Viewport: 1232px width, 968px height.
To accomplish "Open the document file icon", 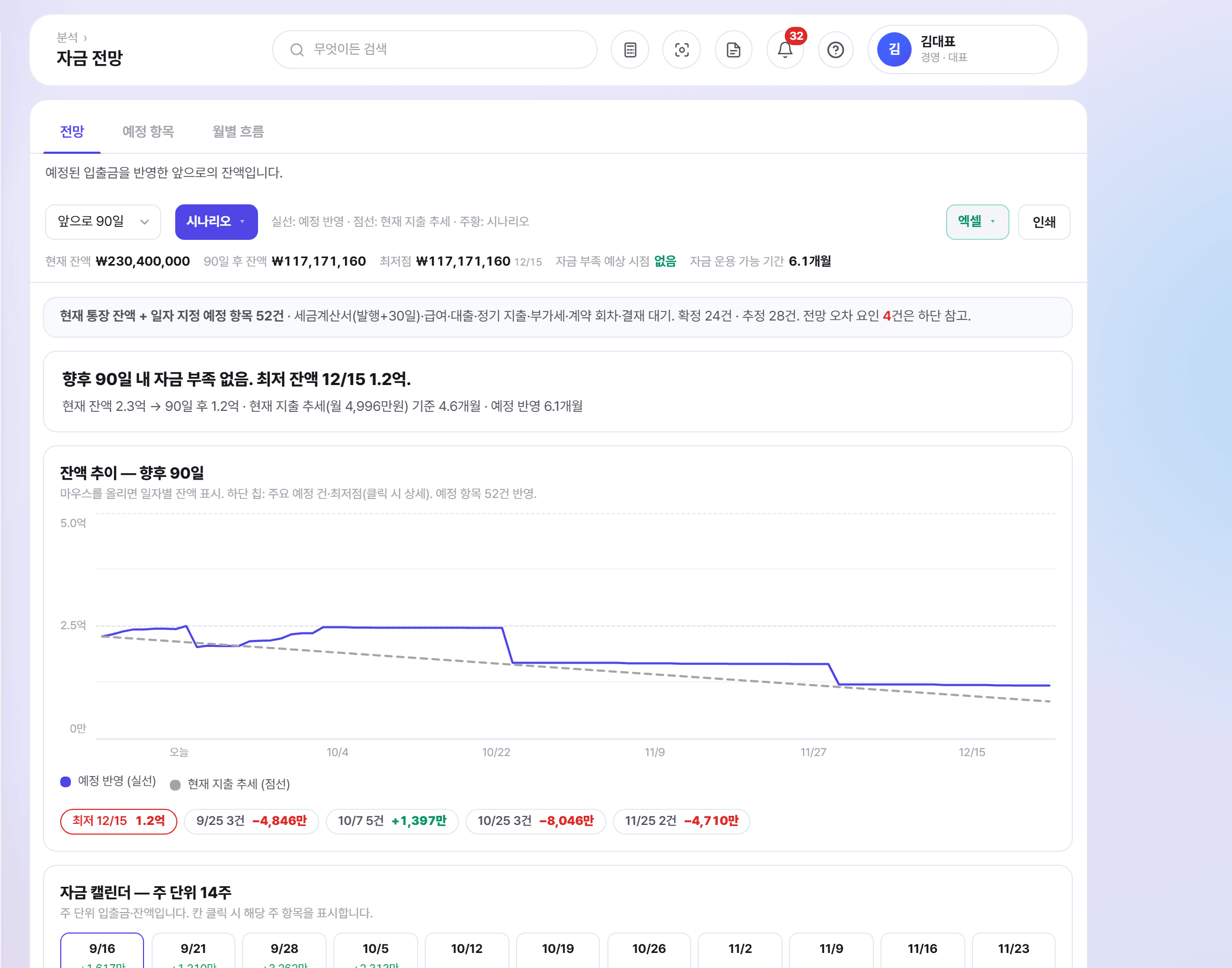I will 733,50.
